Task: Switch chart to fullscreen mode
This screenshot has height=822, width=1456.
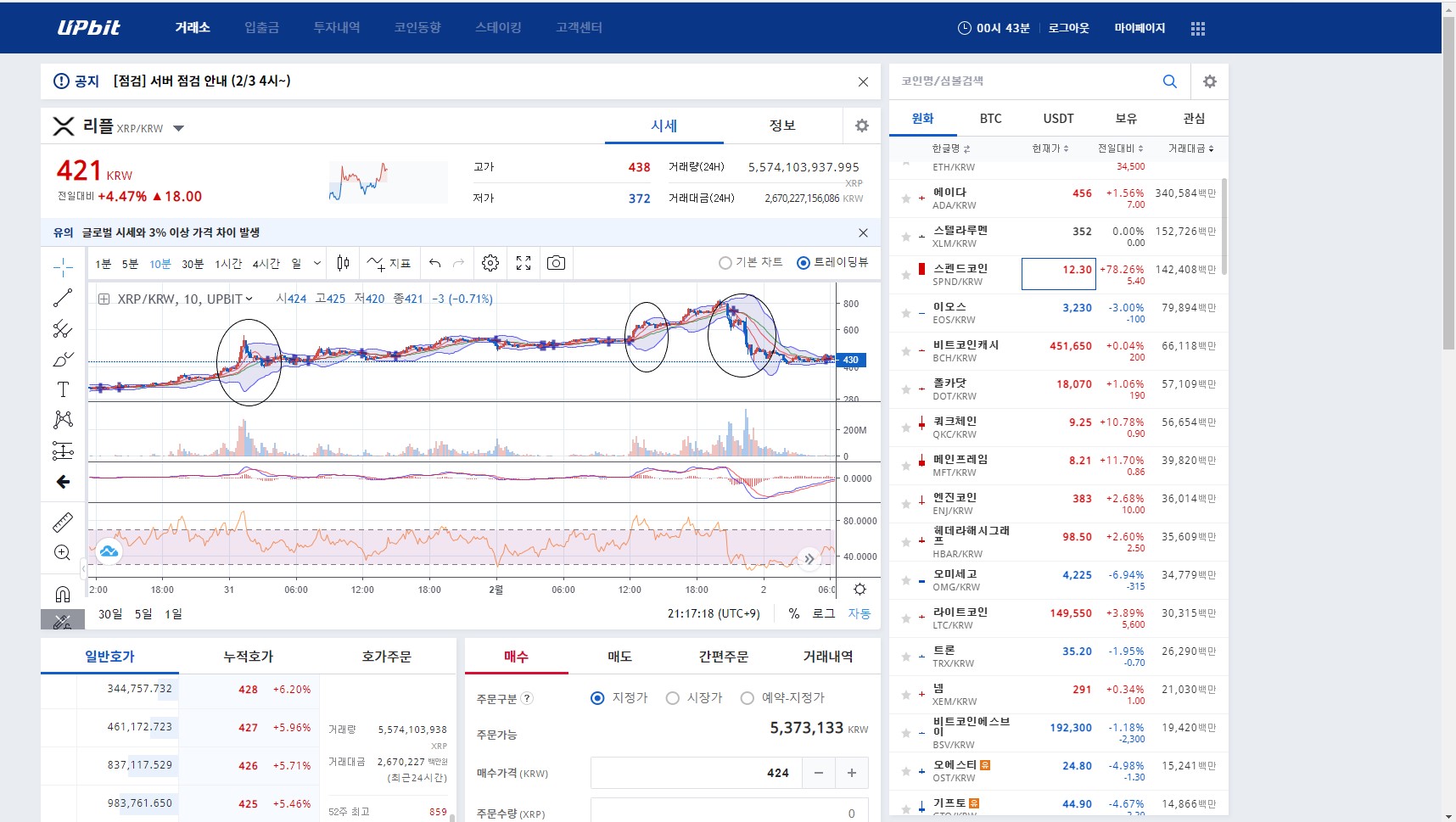Action: pyautogui.click(x=524, y=263)
